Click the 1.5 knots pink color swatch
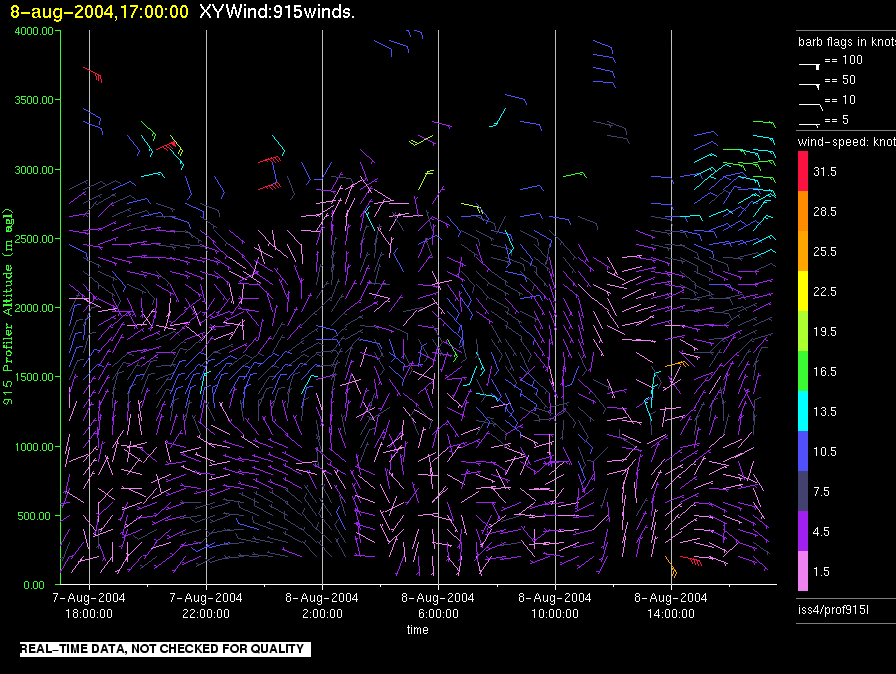The height and width of the screenshot is (674, 896). click(x=803, y=571)
